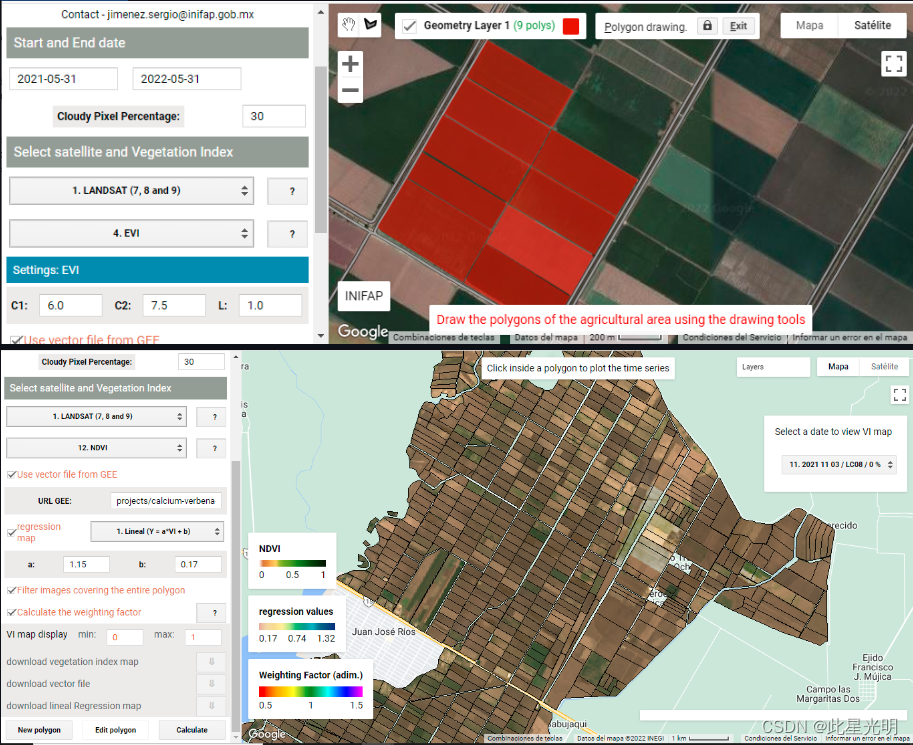Click Exit to stop polygon drawing

click(738, 26)
